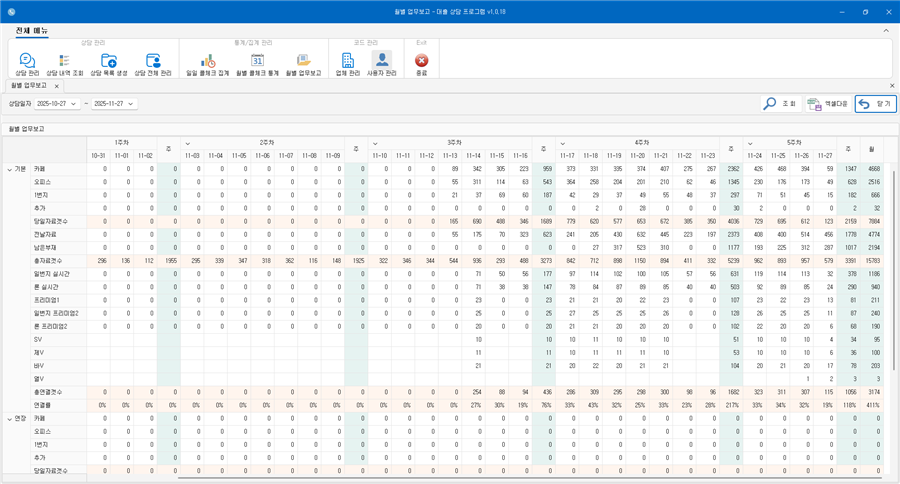Screen dimensions: 900x484
Task: Click the 11-20 date column header
Action: pyautogui.click(x=637, y=156)
